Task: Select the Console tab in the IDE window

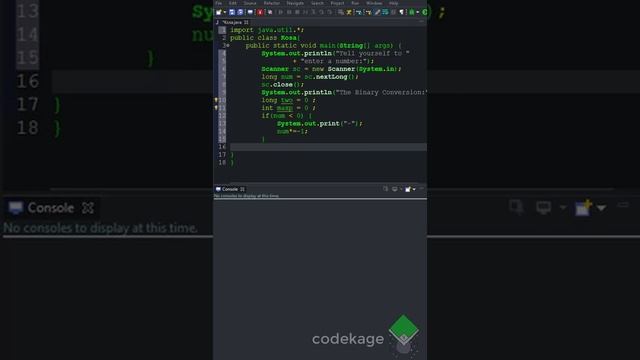Action: coord(230,189)
